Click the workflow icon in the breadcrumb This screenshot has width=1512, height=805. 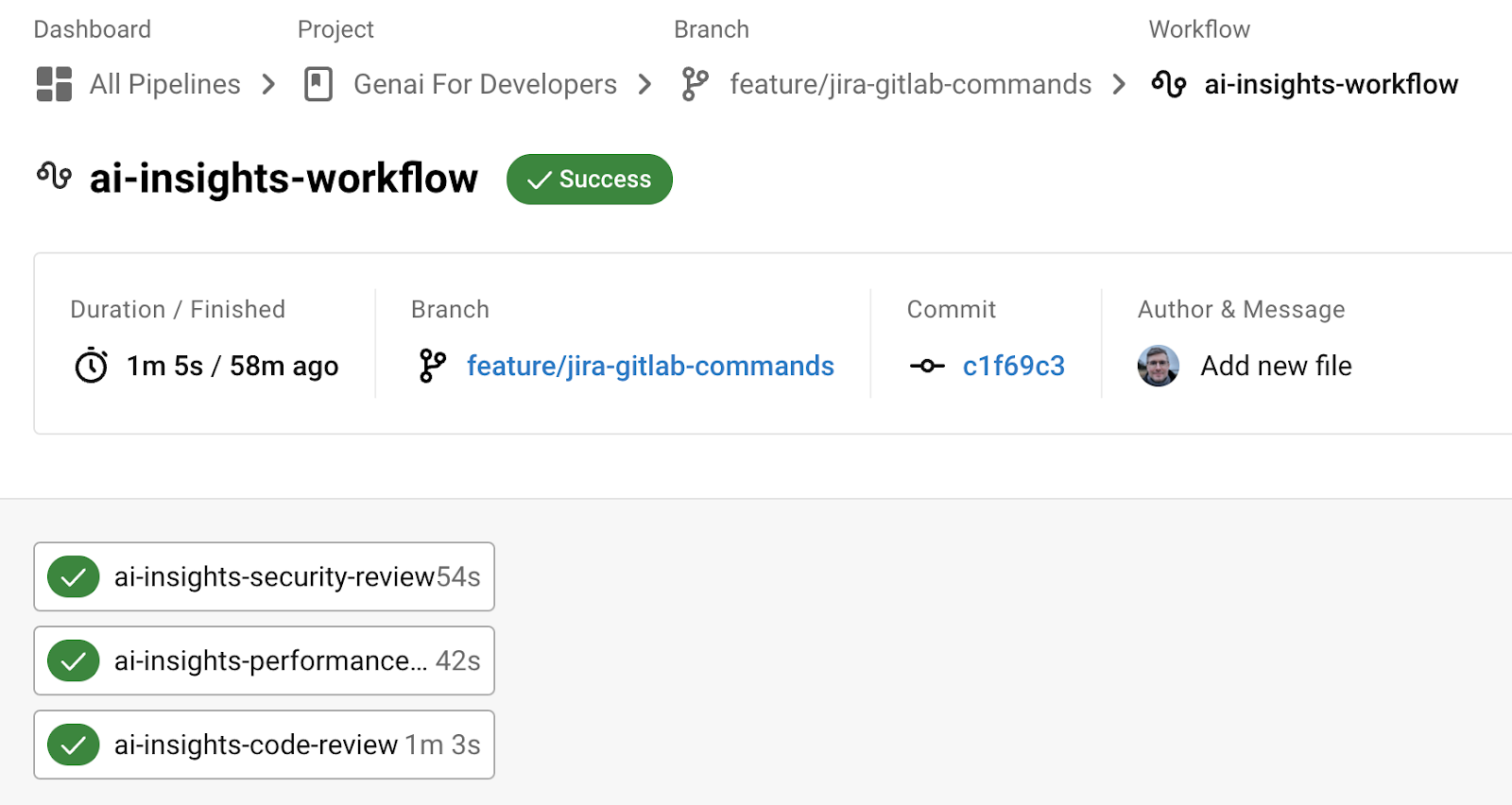pyautogui.click(x=1169, y=84)
